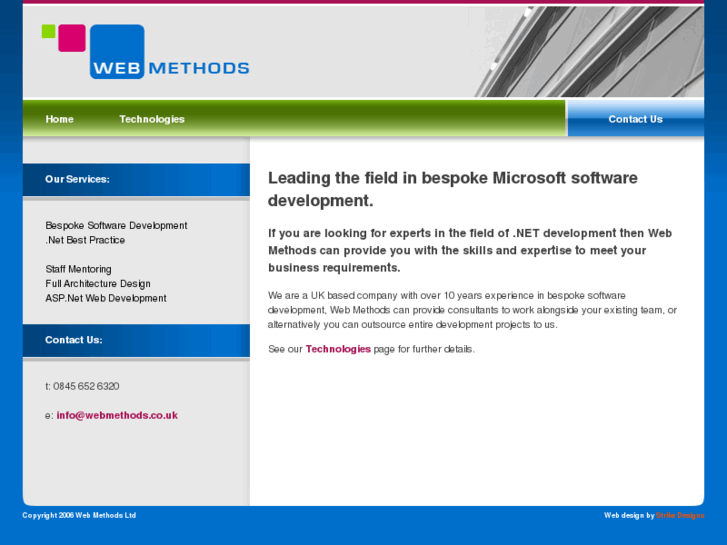727x545 pixels.
Task: Click 'Bespoke Software Development' service text
Action: coord(116,225)
